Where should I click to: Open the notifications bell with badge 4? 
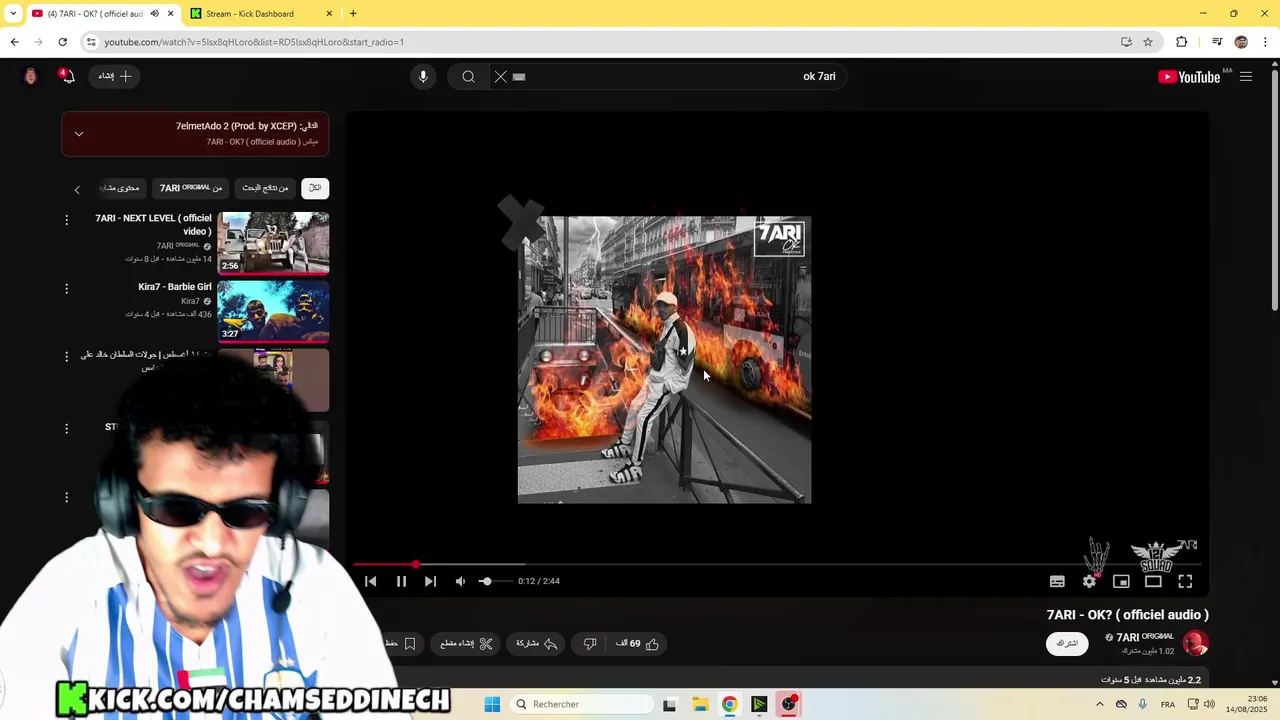tap(67, 76)
